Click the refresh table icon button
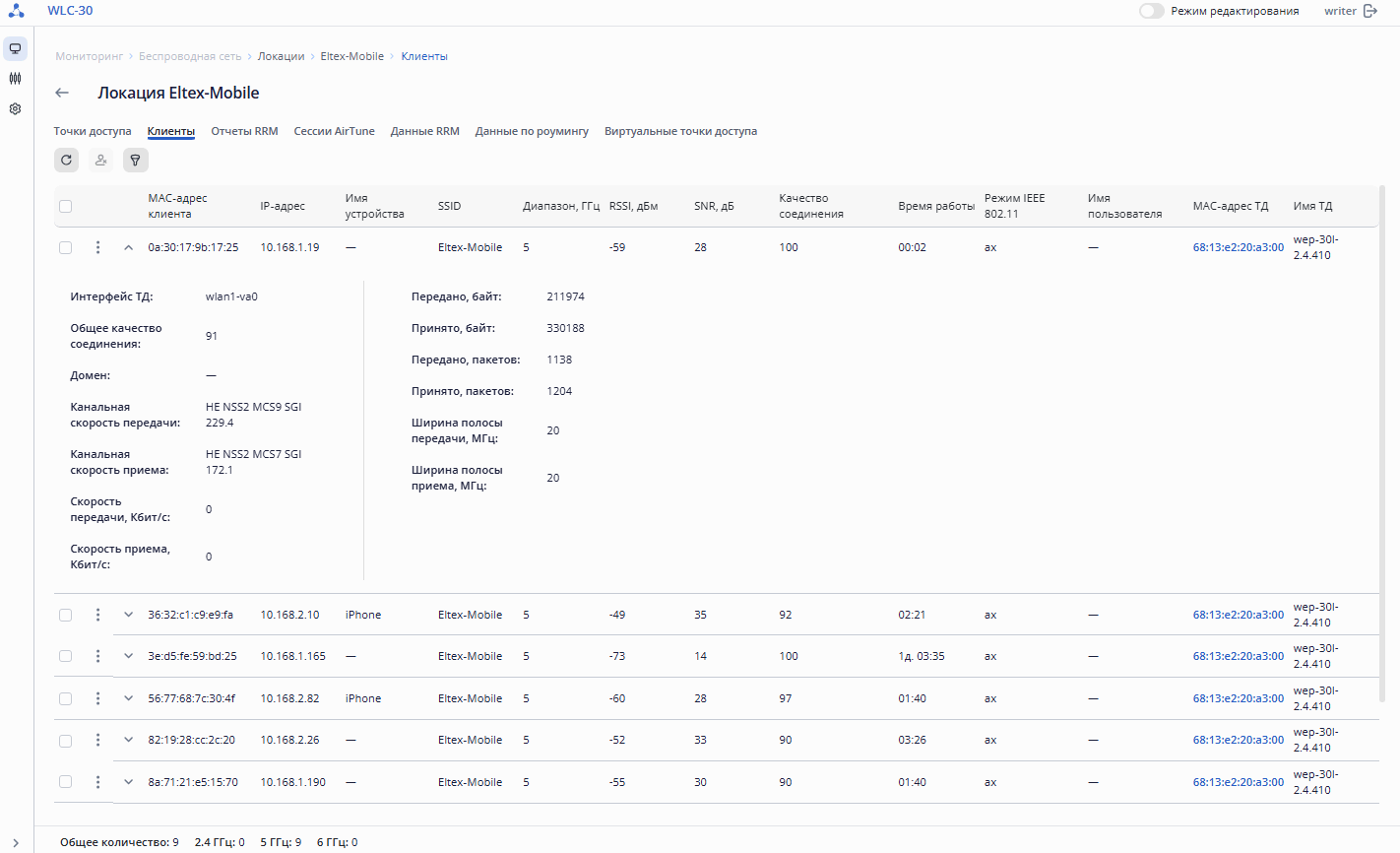Screen dimensions: 1400x853 pos(66,160)
